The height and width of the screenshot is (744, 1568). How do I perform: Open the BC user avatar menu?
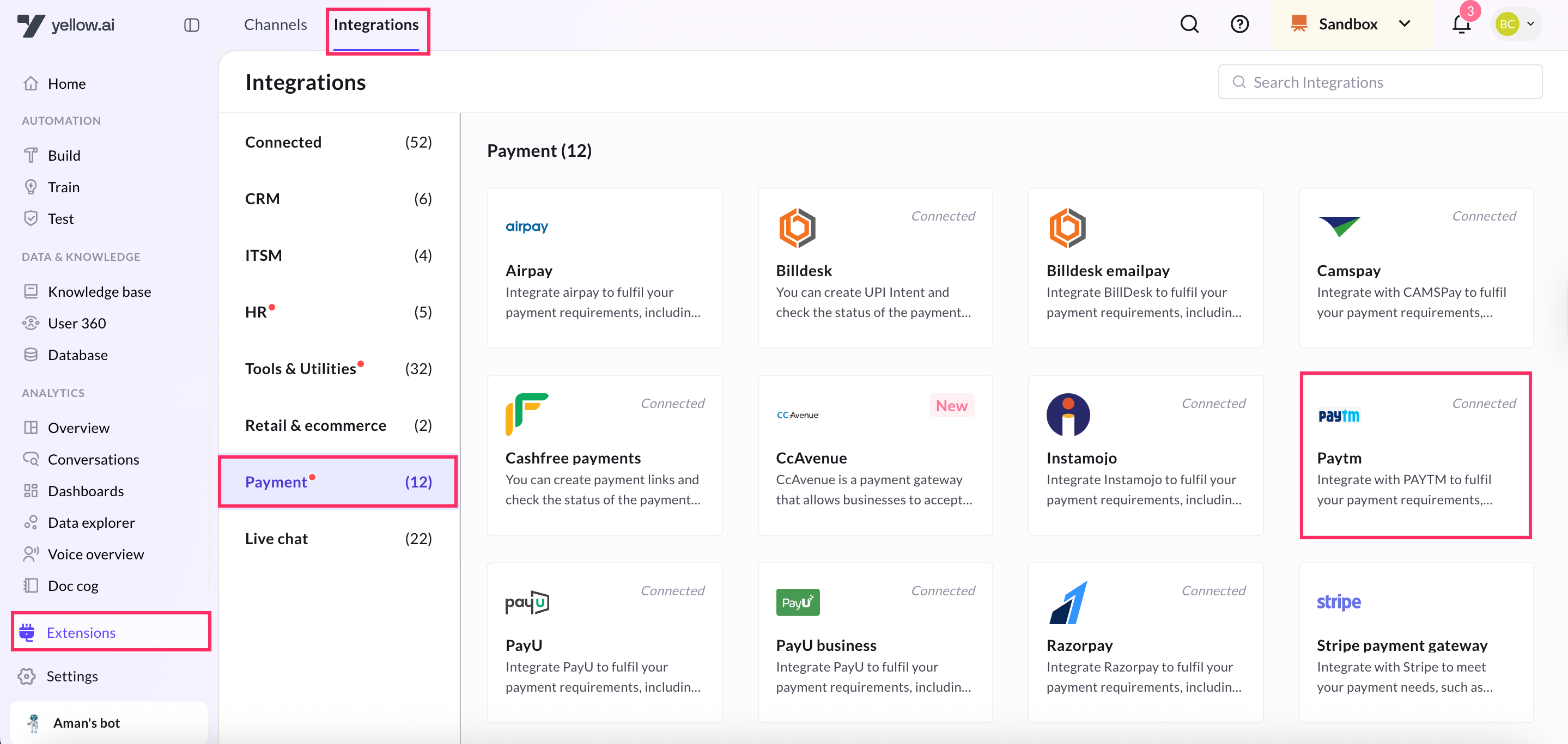(x=1516, y=25)
